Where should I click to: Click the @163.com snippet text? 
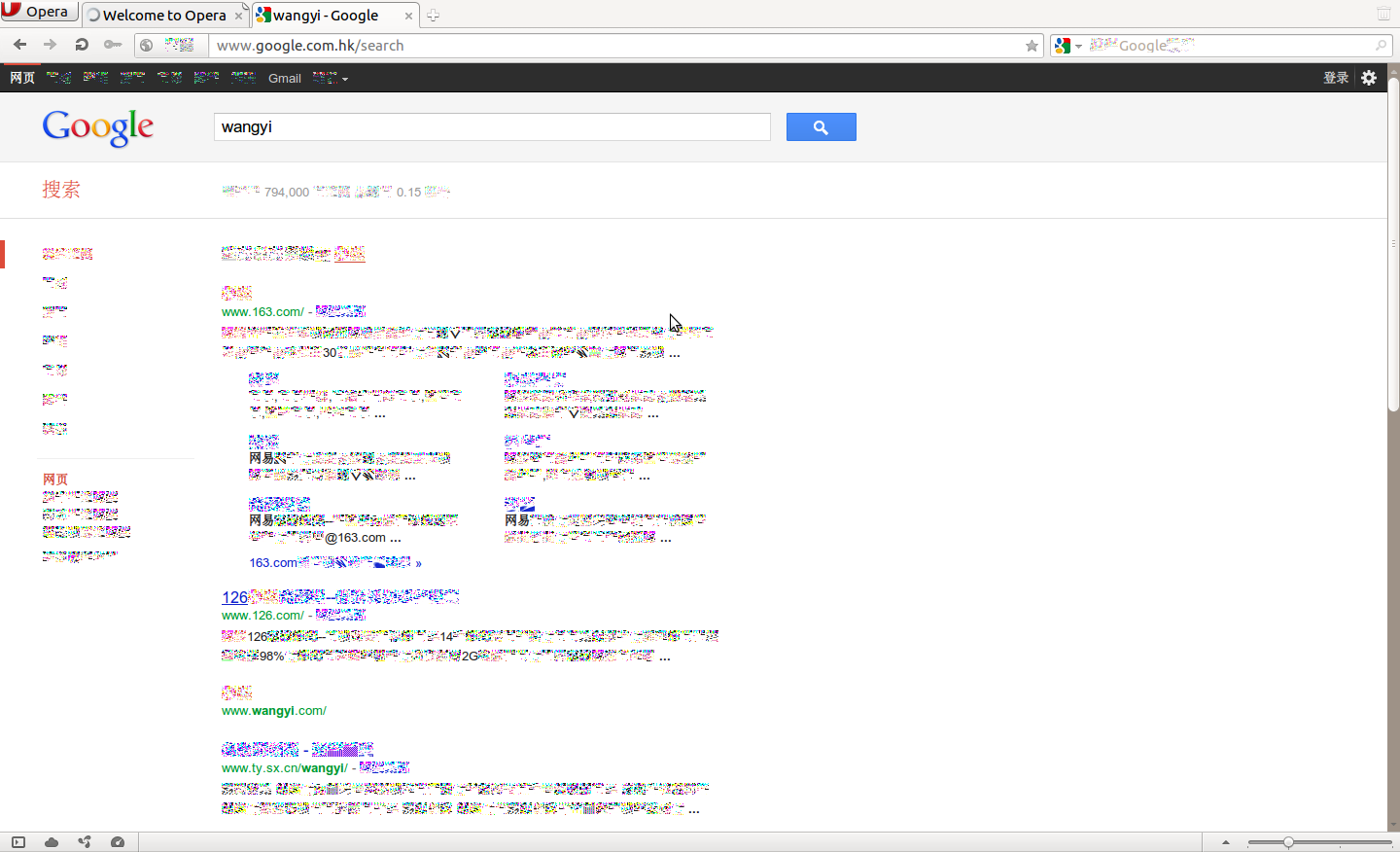point(356,538)
